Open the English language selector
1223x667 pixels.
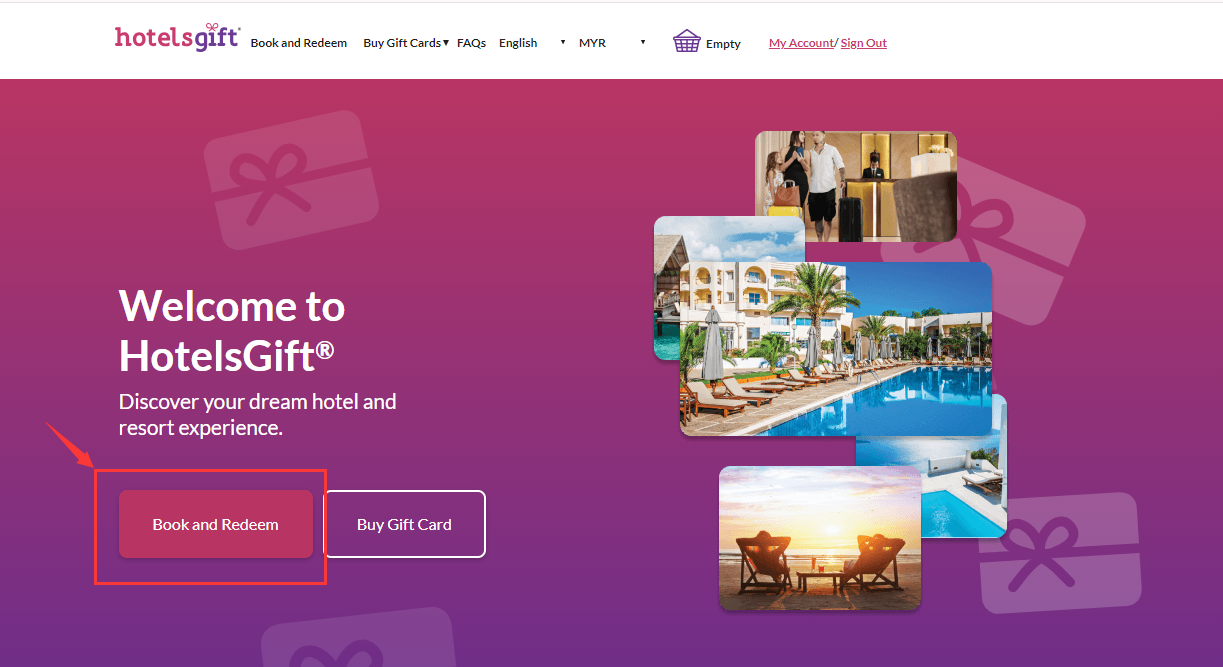(x=533, y=43)
